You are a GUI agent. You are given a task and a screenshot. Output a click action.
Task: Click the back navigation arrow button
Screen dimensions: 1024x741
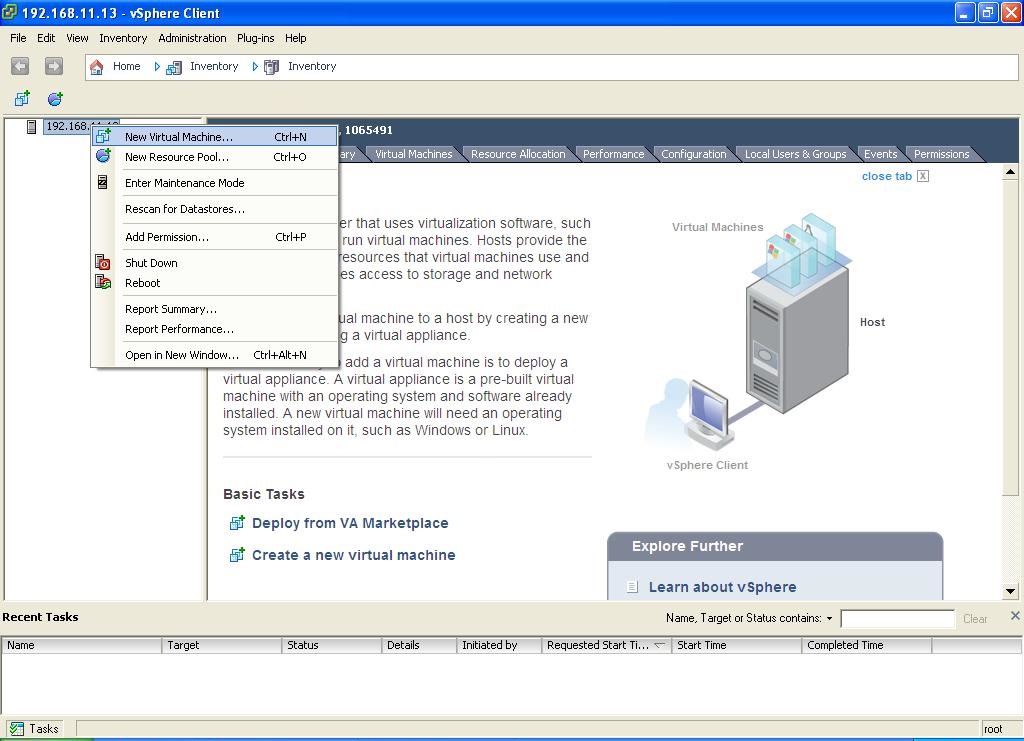coord(20,66)
